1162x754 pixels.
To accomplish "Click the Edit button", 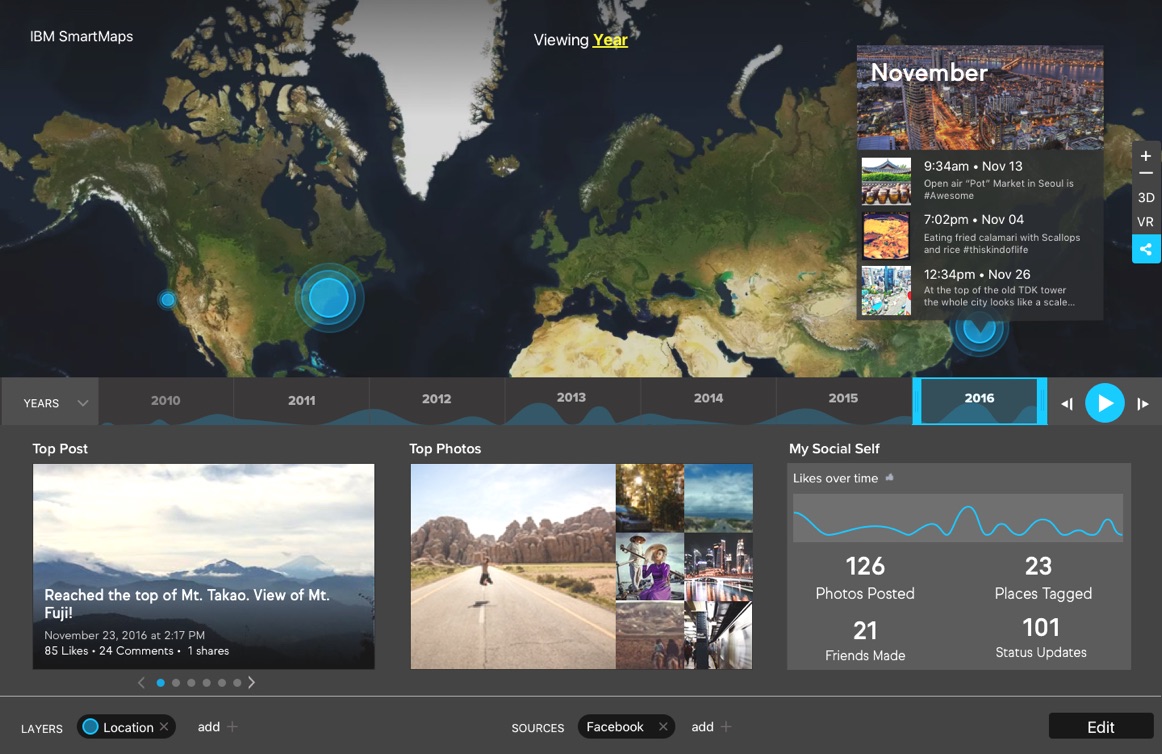I will click(x=1100, y=727).
